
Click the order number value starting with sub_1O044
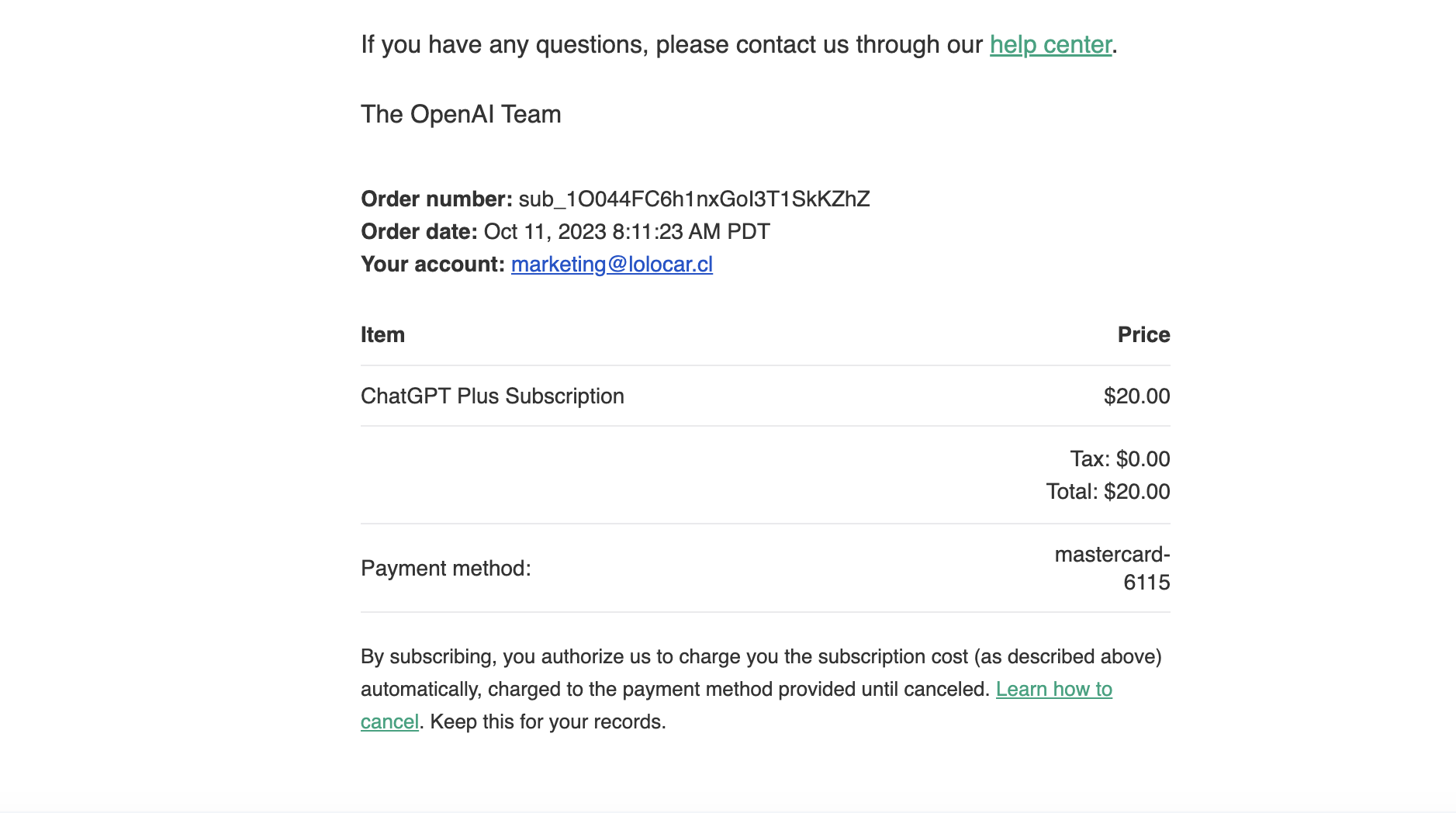click(x=693, y=199)
